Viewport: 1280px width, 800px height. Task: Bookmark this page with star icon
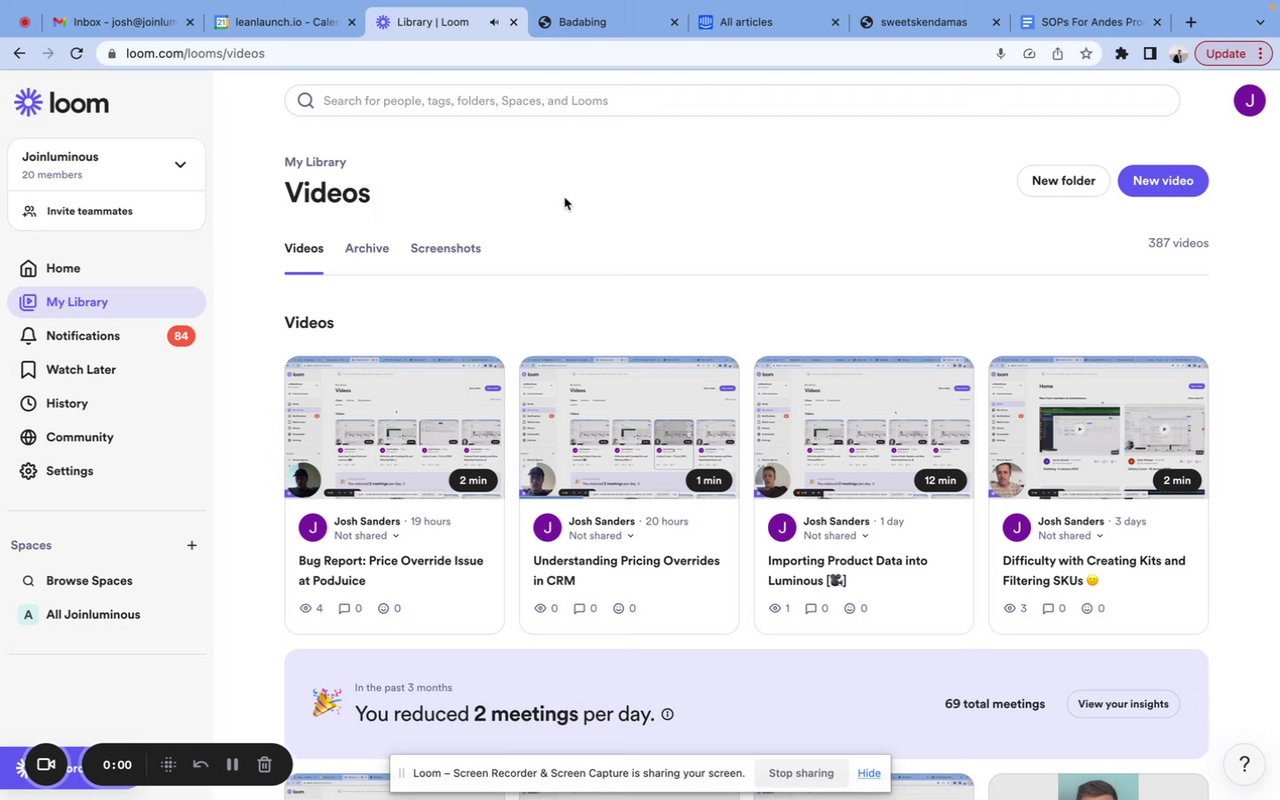pyautogui.click(x=1086, y=54)
